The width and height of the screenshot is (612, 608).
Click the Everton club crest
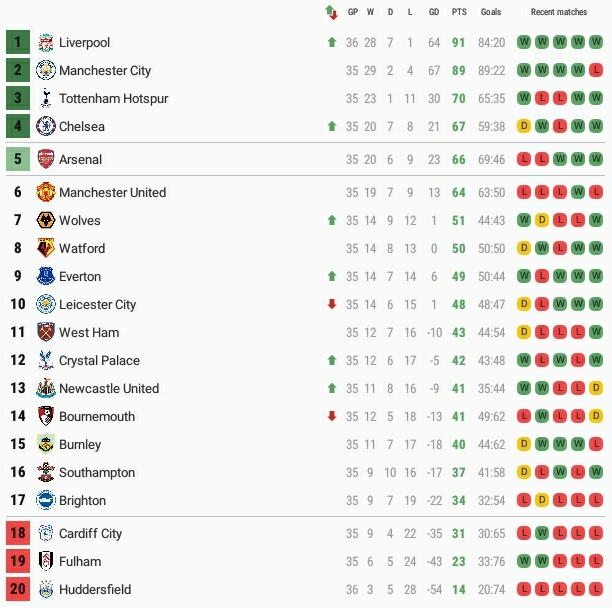(x=45, y=276)
